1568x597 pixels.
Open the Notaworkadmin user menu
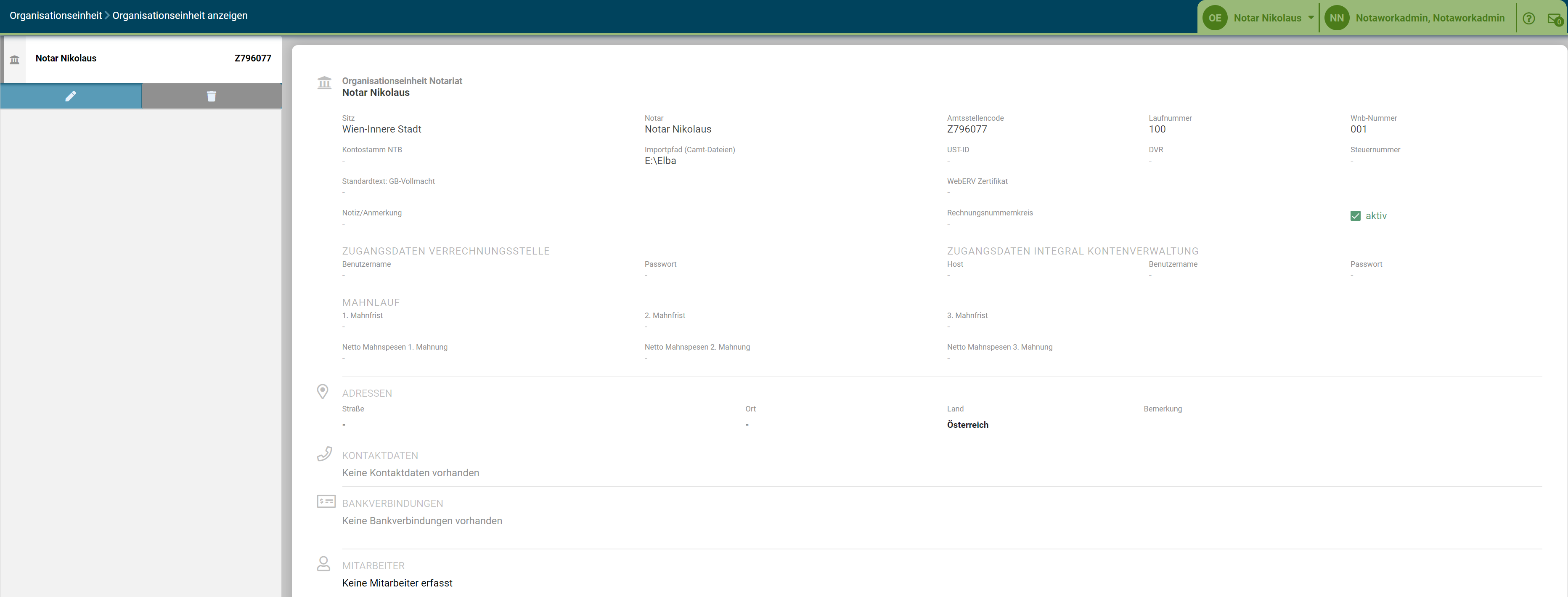pyautogui.click(x=1430, y=18)
